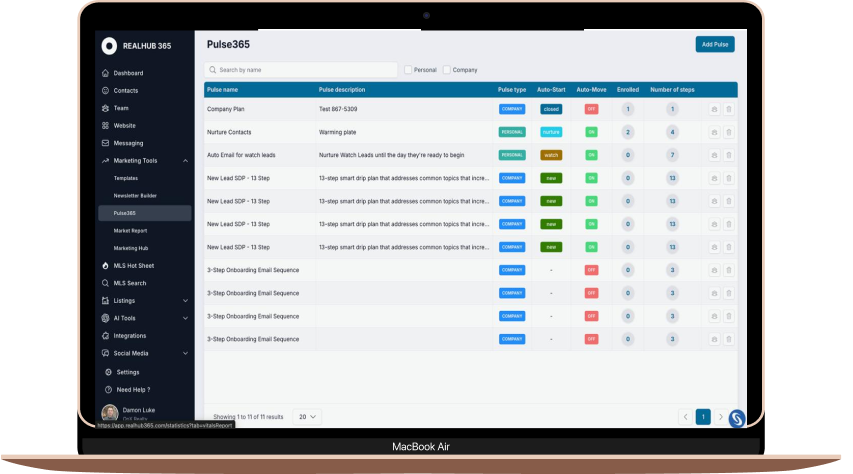The width and height of the screenshot is (853, 474).
Task: Click the duplicate icon for Nurture Contacts row
Action: 714,132
